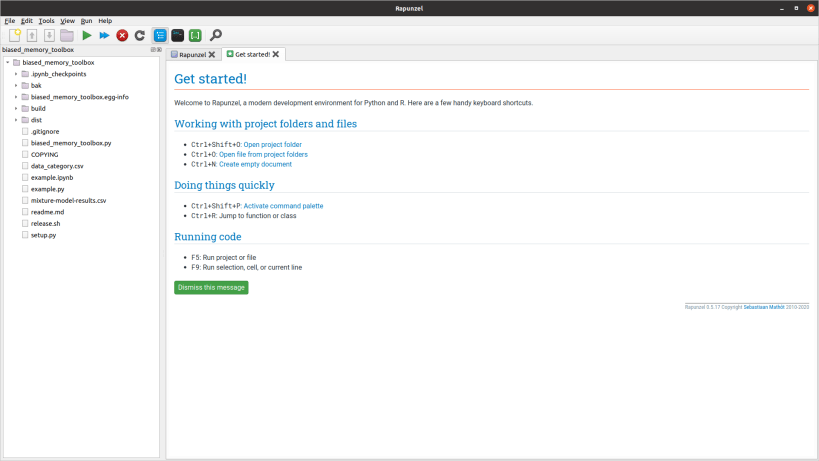Select the COPYING file
The height and width of the screenshot is (461, 819).
[x=44, y=155]
